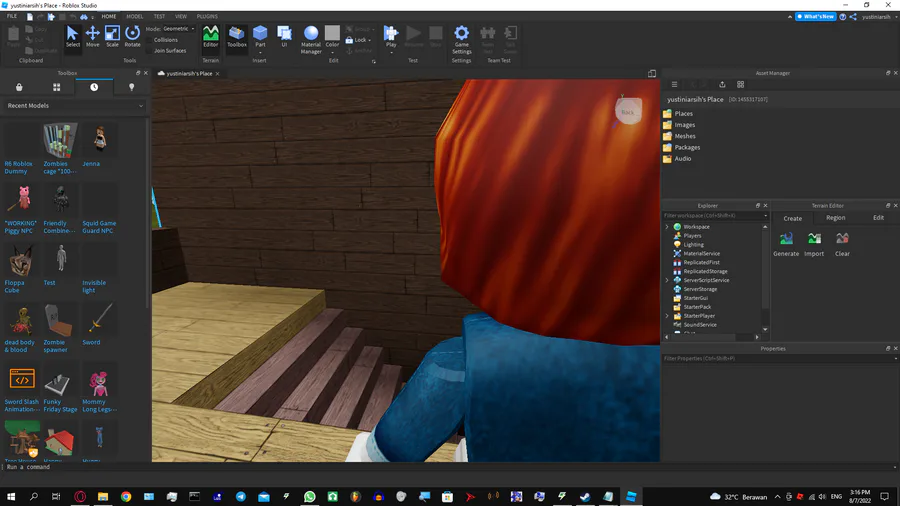Screen dimensions: 900x506
Task: Click the What's New button
Action: pos(816,17)
